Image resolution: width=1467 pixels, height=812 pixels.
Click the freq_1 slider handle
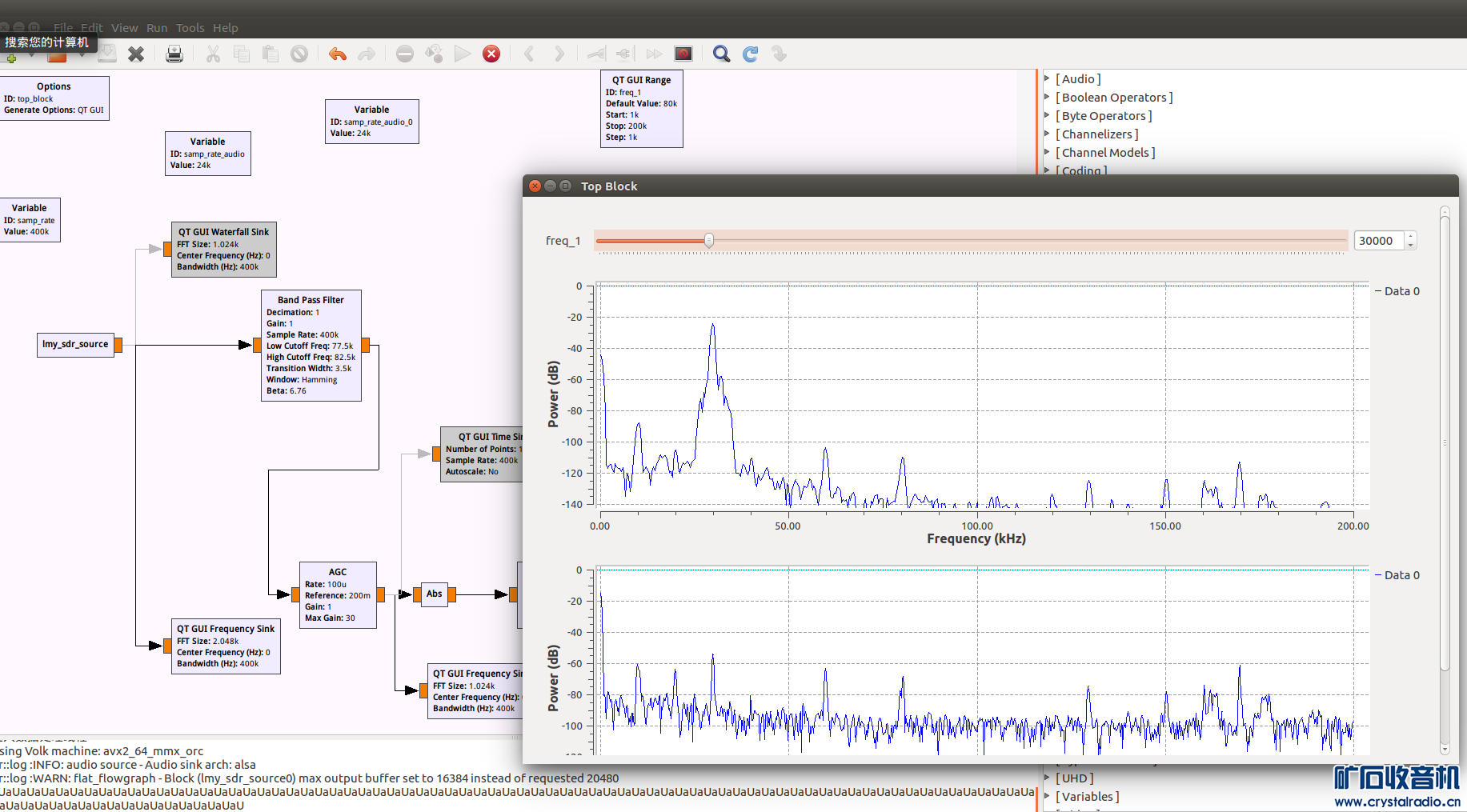click(709, 241)
